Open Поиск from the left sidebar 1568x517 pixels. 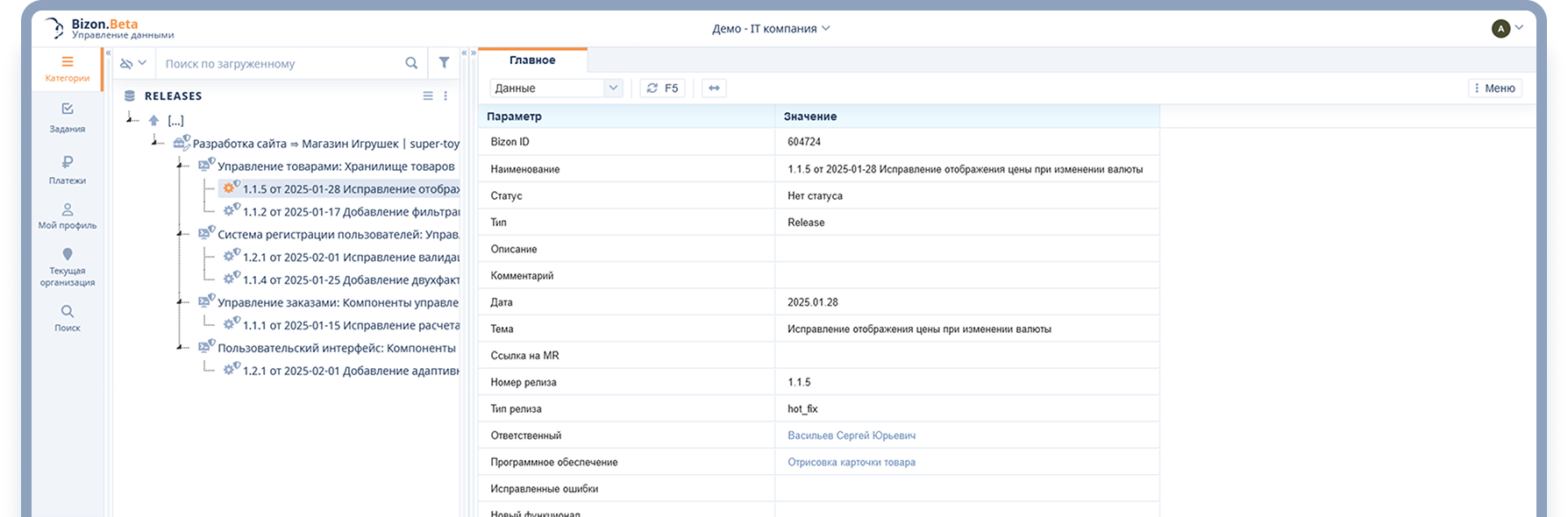pyautogui.click(x=68, y=318)
